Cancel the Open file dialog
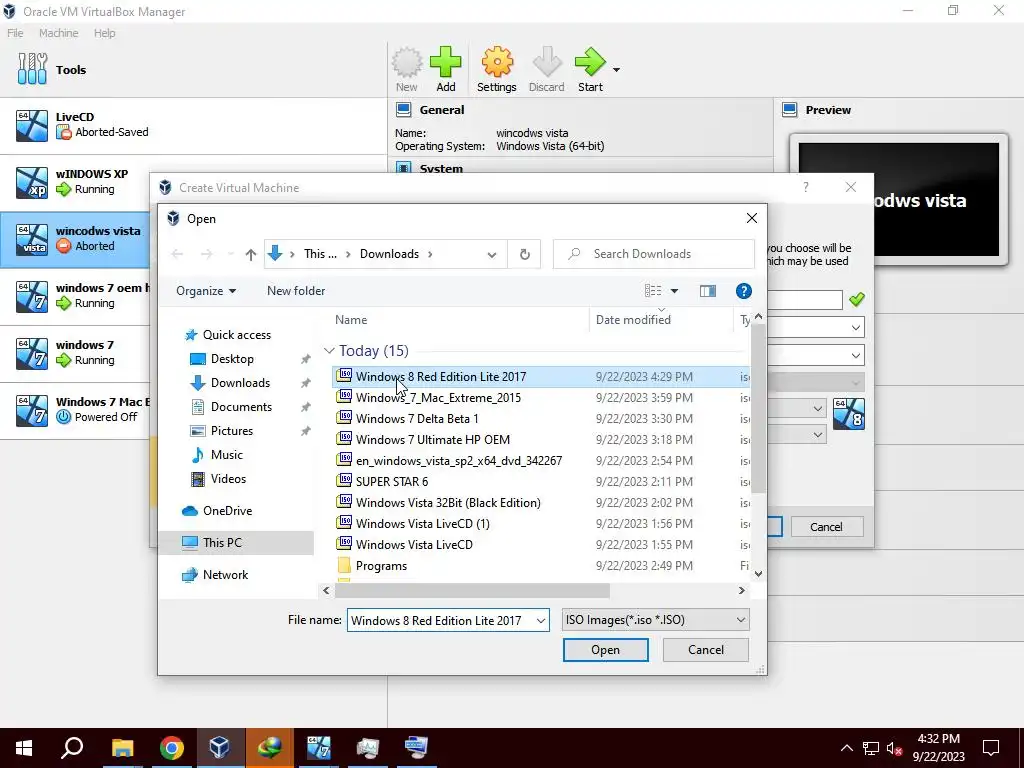Image resolution: width=1024 pixels, height=768 pixels. point(705,650)
